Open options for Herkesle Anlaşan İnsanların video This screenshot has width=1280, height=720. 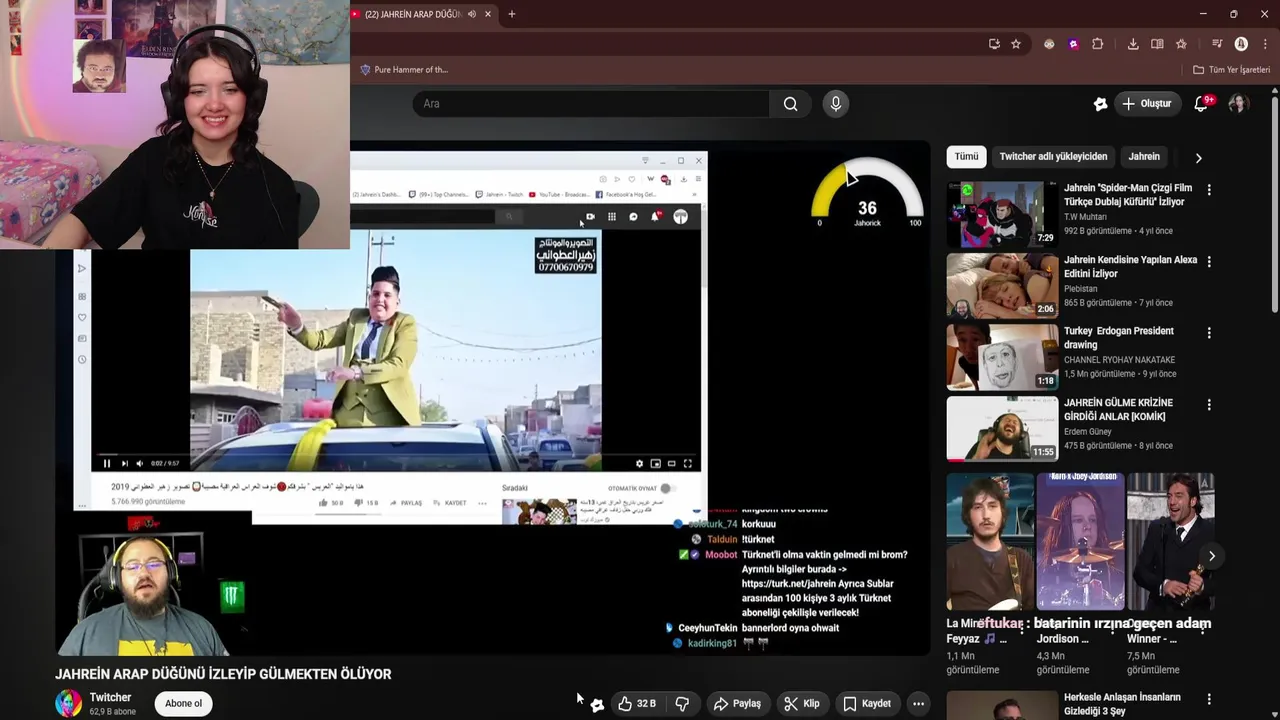1209,700
